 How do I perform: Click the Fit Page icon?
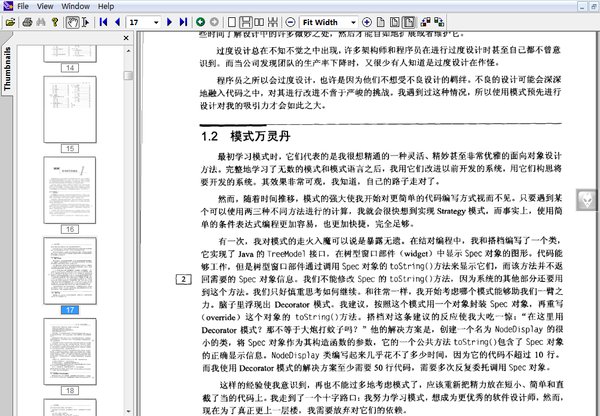395,22
